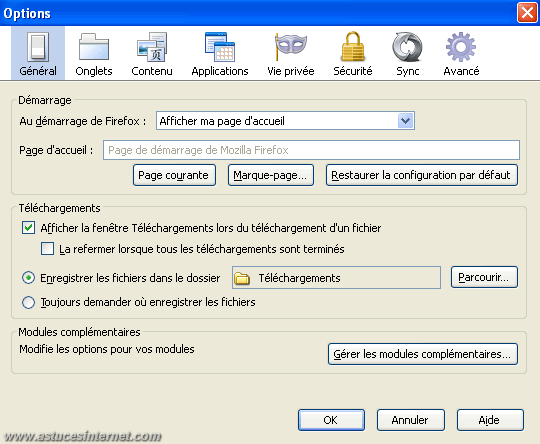540x444 pixels.
Task: Enable La refermer lorsque téléchargements terminés
Action: (48, 249)
